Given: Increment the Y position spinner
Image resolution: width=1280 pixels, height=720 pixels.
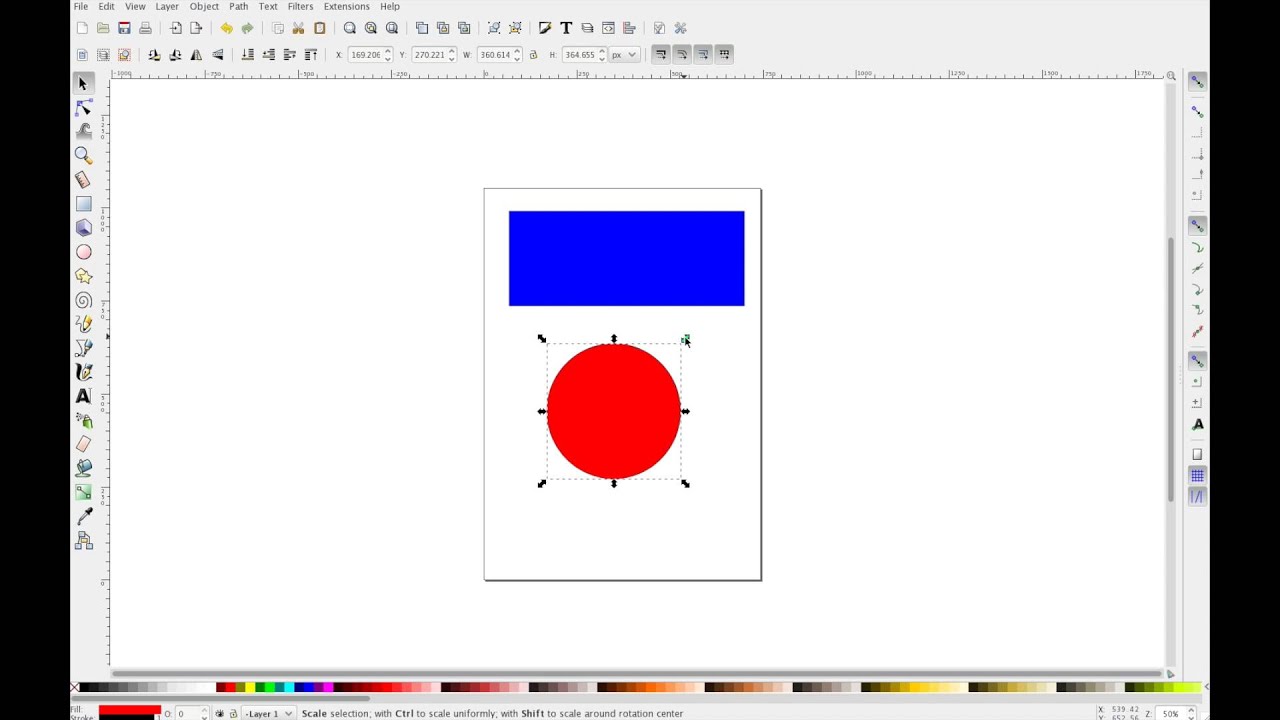Looking at the screenshot, I should 452,51.
